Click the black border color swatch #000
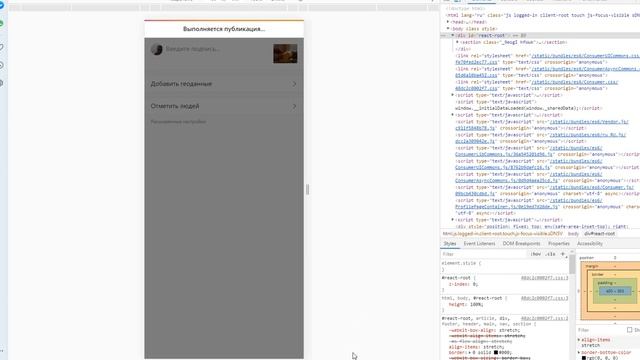 pyautogui.click(x=496, y=352)
